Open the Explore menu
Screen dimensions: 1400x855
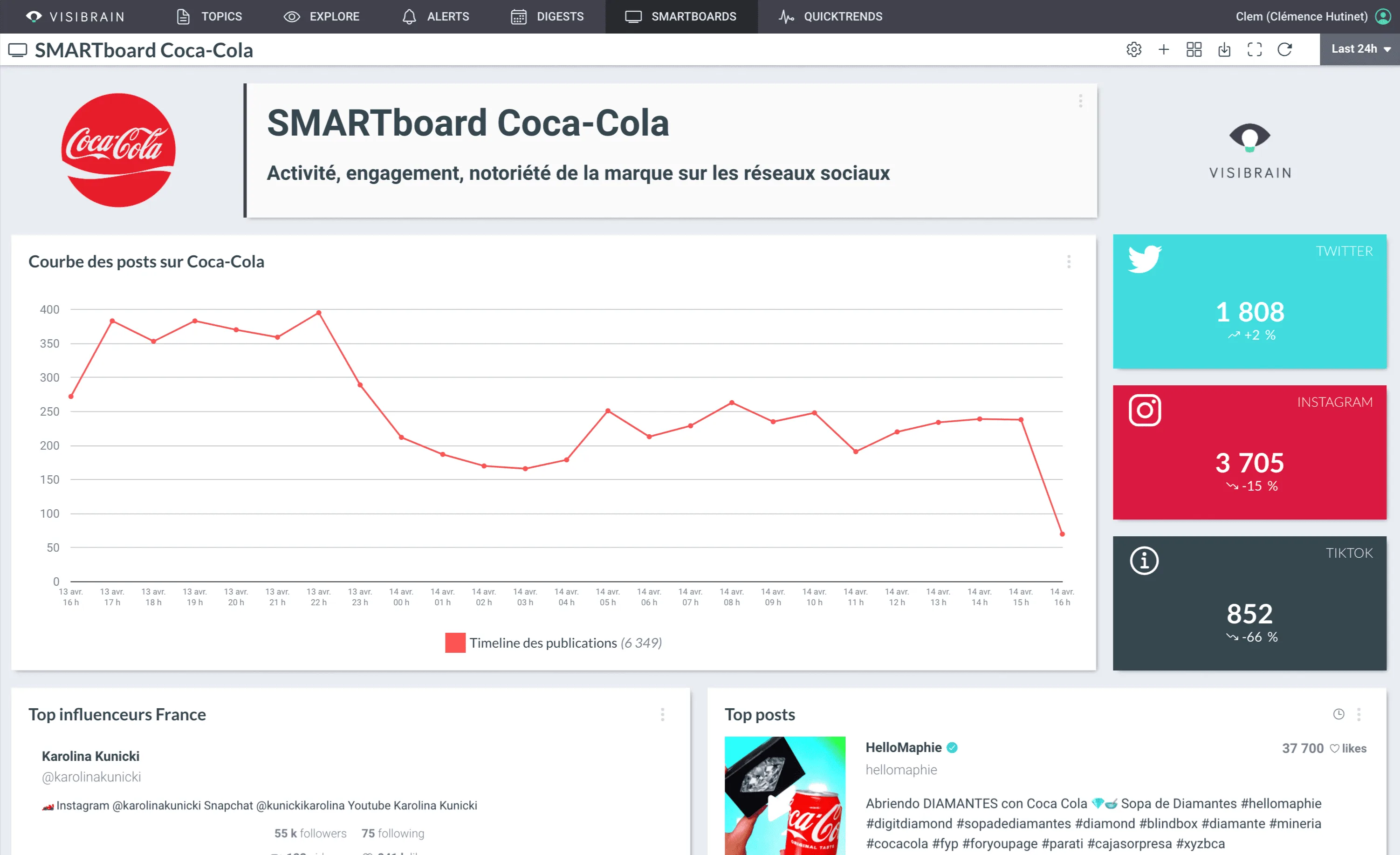click(322, 16)
